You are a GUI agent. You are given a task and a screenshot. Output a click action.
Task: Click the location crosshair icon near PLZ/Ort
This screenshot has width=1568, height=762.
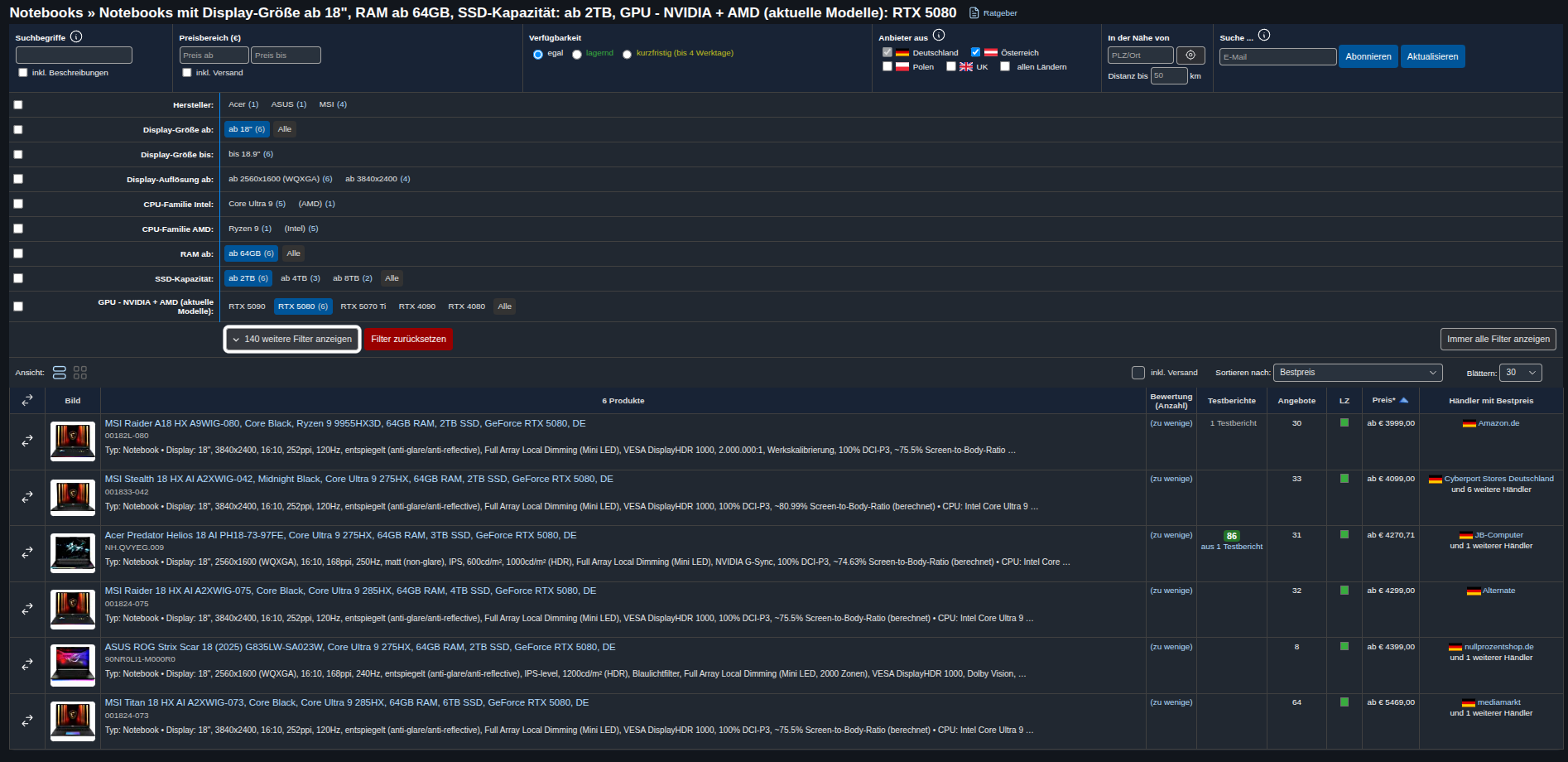point(1190,55)
